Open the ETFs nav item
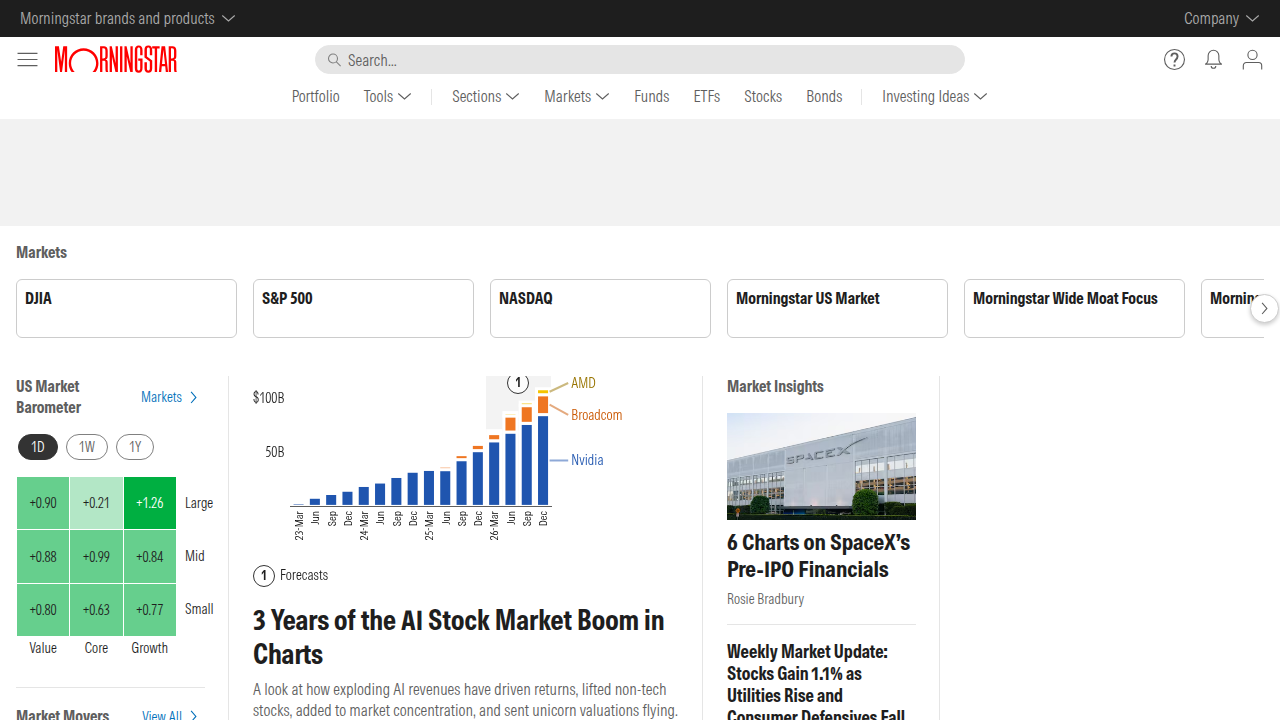This screenshot has height=720, width=1280. 707,96
